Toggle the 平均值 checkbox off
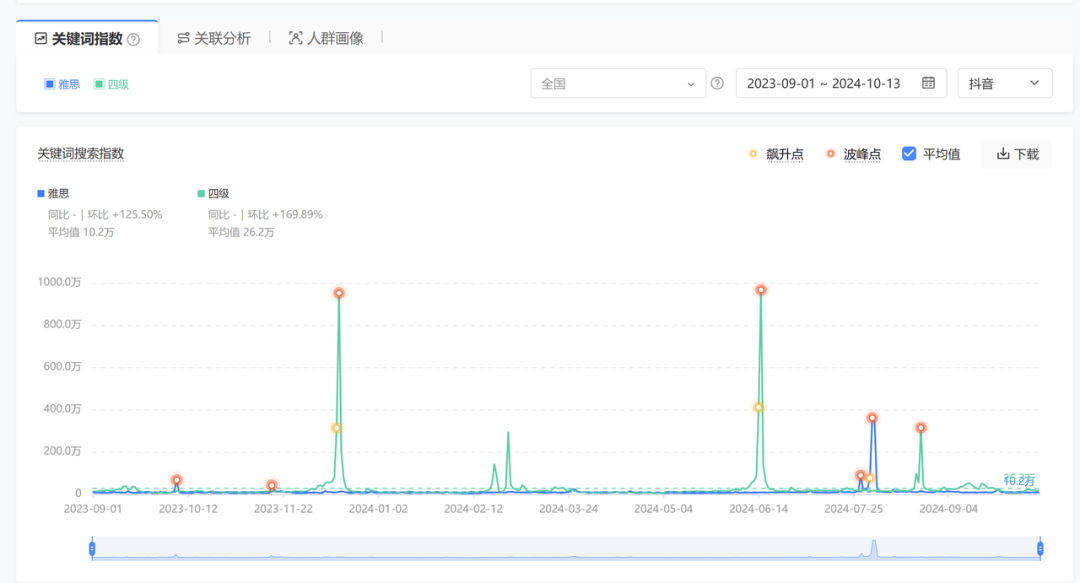 pos(908,153)
